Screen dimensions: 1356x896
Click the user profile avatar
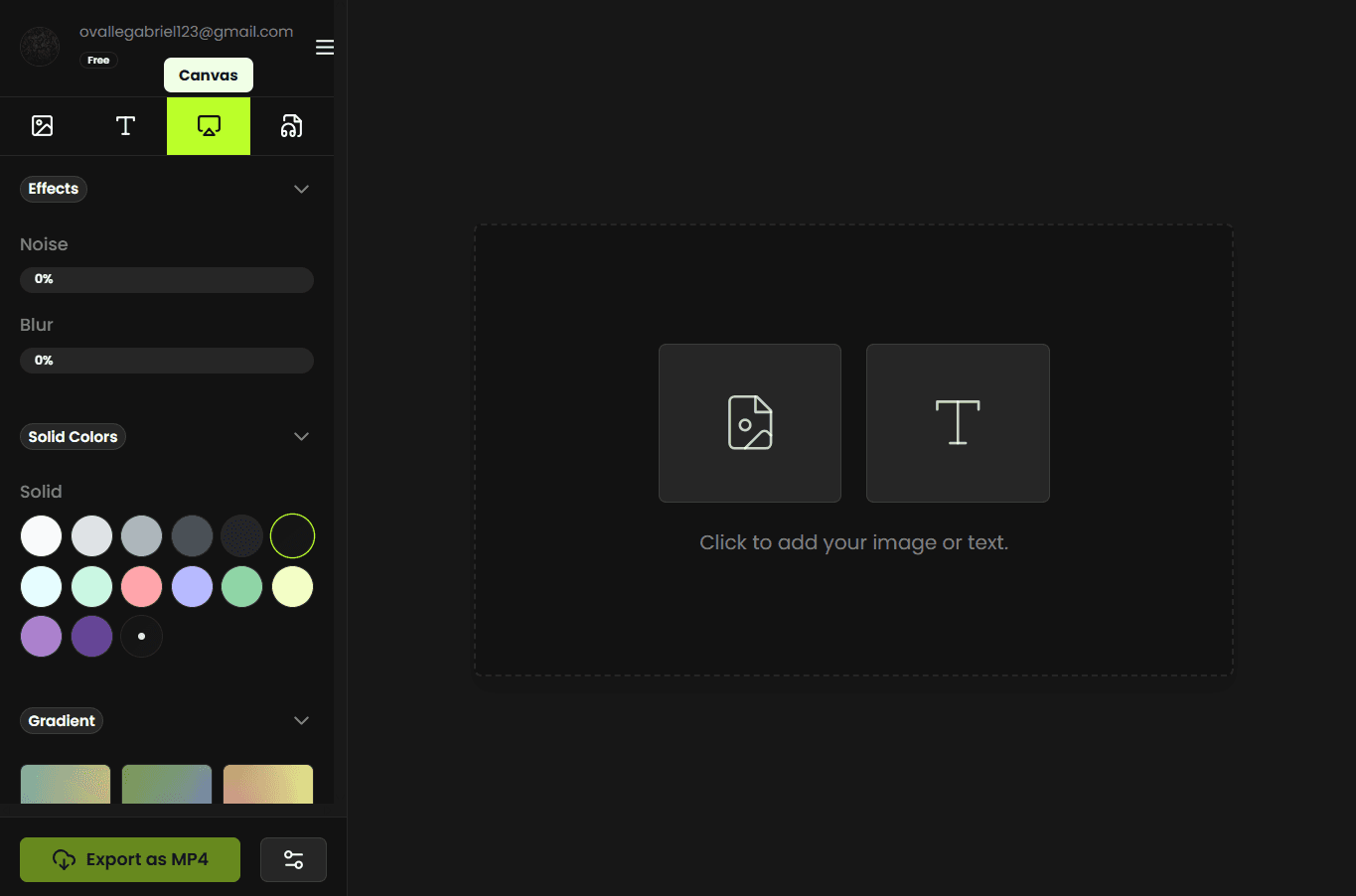40,46
